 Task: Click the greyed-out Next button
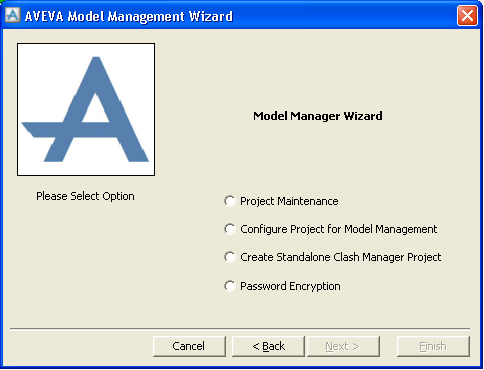click(x=343, y=346)
